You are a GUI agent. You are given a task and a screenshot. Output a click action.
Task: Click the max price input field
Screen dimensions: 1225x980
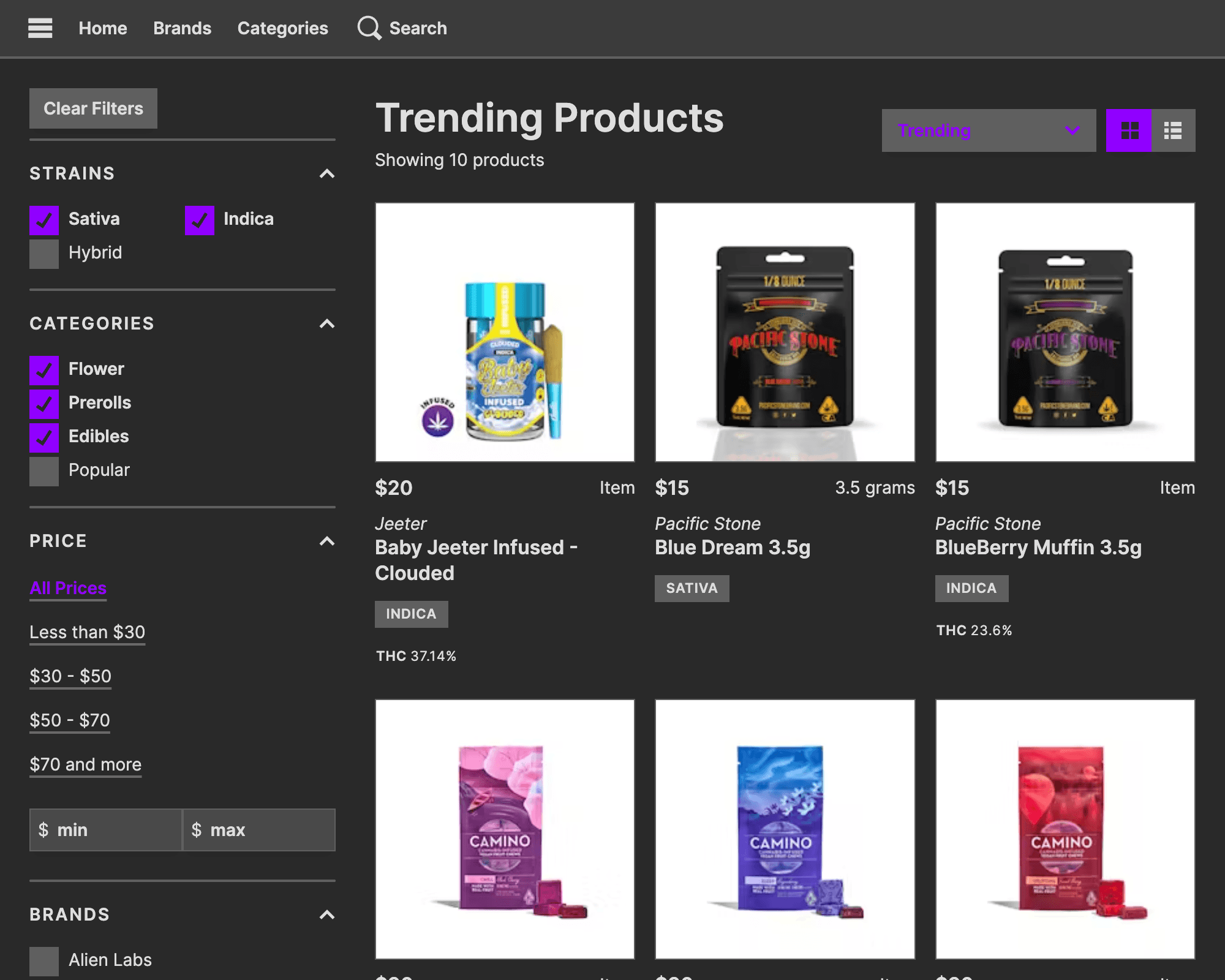[x=259, y=830]
